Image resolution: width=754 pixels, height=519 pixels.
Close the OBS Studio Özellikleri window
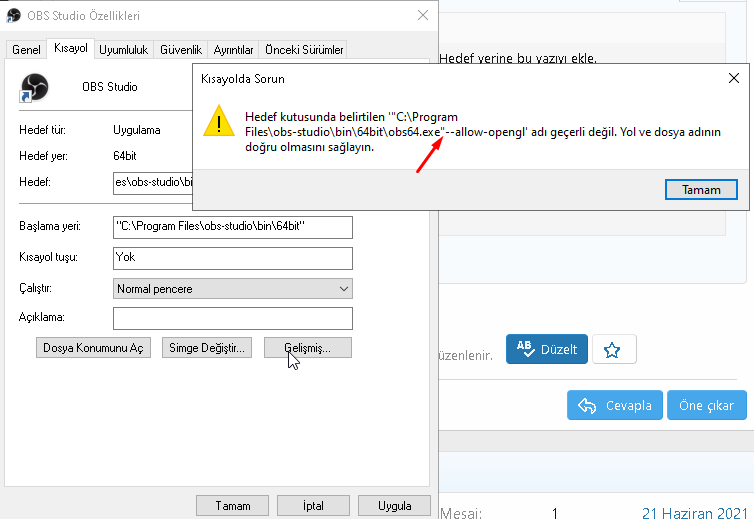click(423, 15)
